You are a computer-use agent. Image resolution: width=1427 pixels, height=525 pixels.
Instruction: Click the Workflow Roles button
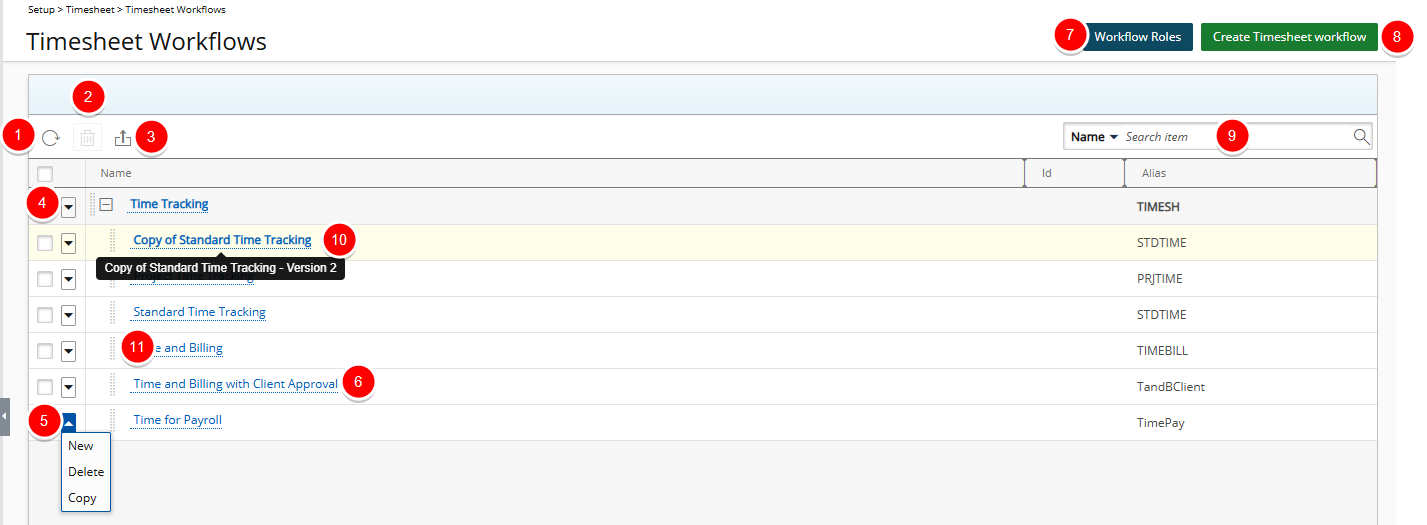[1137, 37]
